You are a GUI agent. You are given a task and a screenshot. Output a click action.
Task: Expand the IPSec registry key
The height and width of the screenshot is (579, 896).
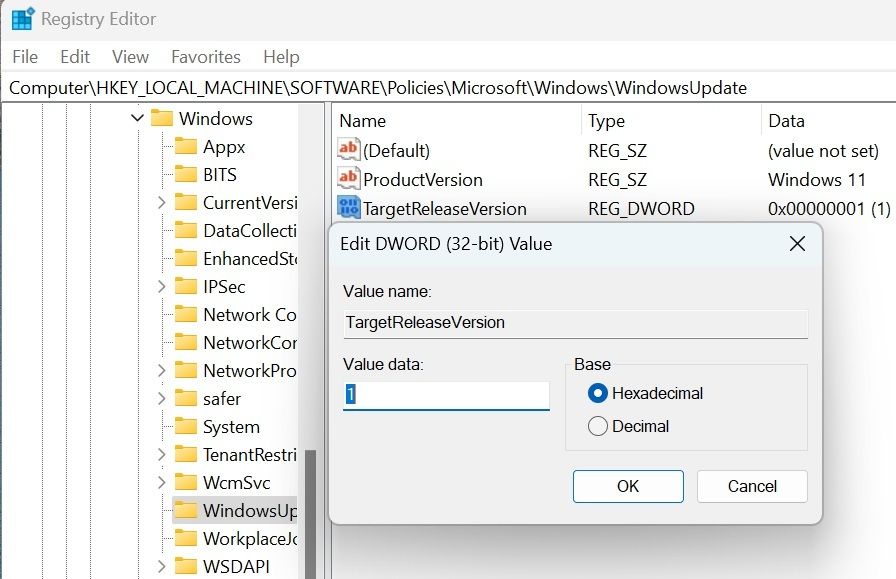161,287
